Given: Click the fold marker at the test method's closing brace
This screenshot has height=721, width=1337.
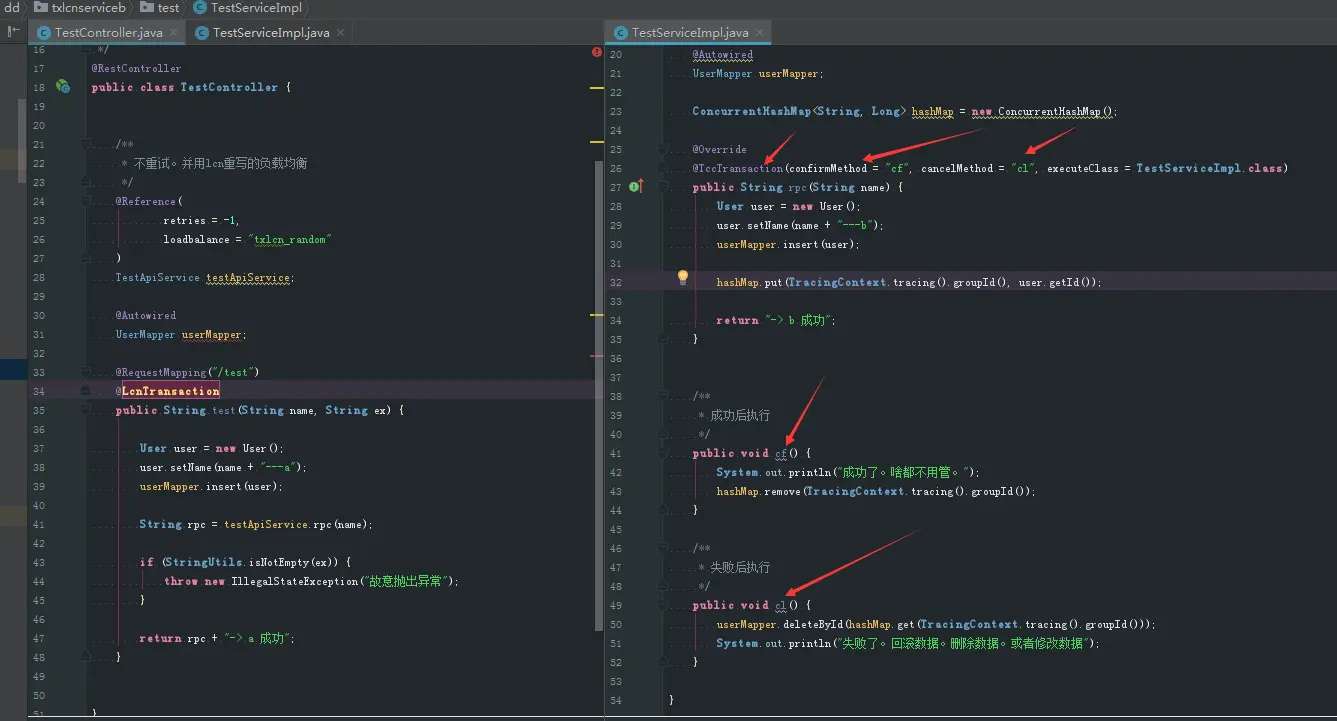Looking at the screenshot, I should tap(86, 657).
